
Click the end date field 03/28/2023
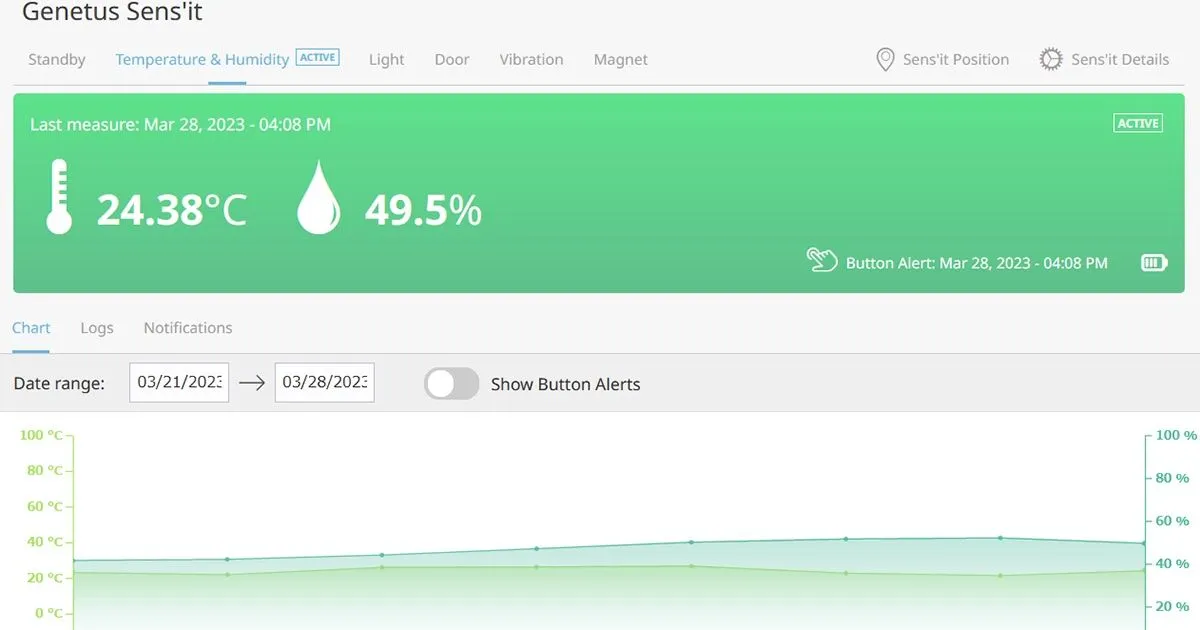tap(324, 382)
